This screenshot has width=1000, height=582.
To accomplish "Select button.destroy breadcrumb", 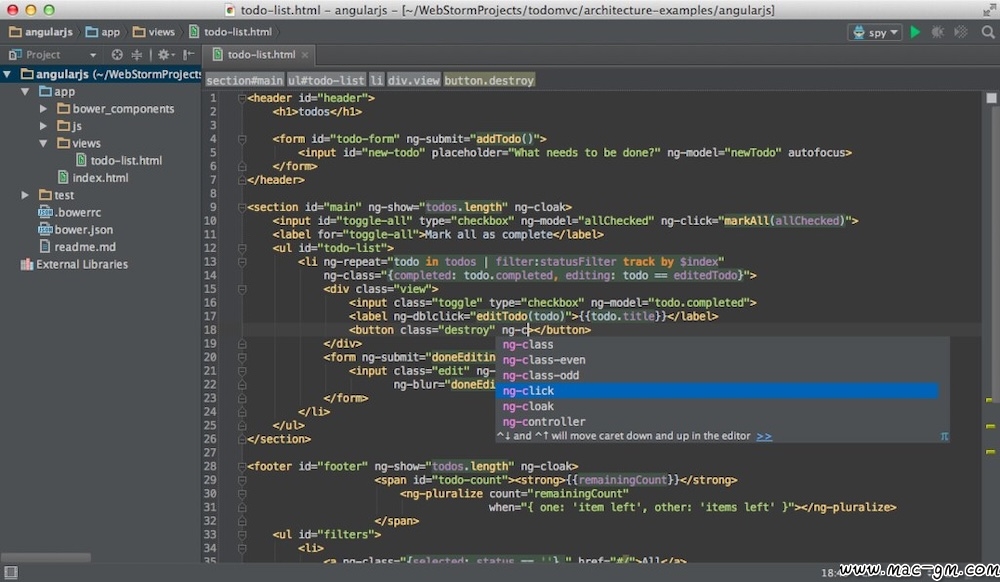I will click(x=489, y=80).
